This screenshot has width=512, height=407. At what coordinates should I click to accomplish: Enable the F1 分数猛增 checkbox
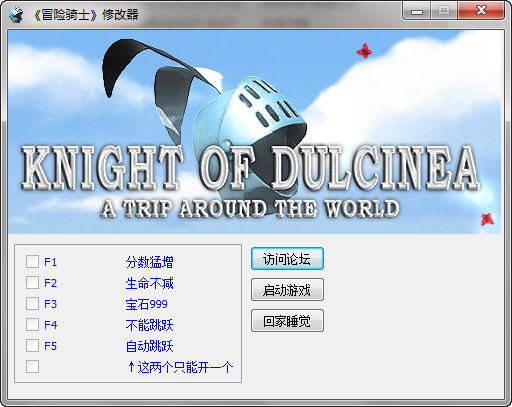click(32, 262)
